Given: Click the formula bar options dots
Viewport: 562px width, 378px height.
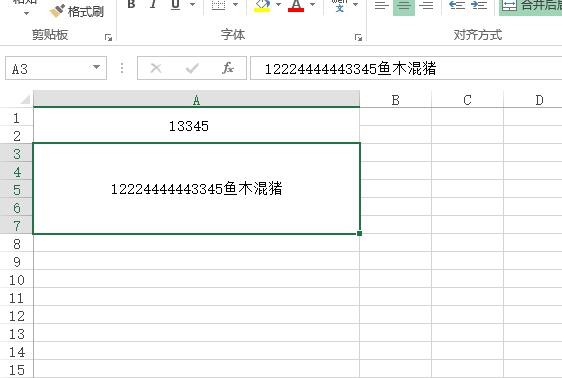Looking at the screenshot, I should pos(122,68).
